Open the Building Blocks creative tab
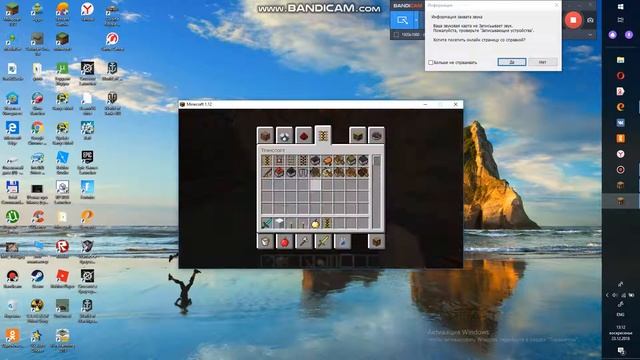 click(x=265, y=136)
